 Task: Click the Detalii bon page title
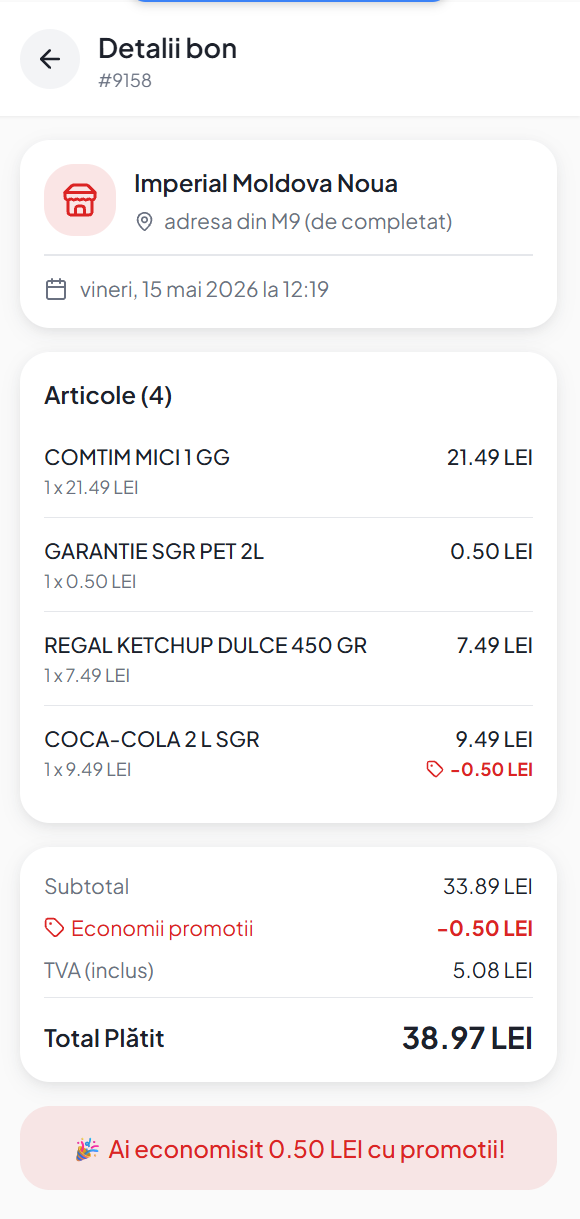[167, 48]
